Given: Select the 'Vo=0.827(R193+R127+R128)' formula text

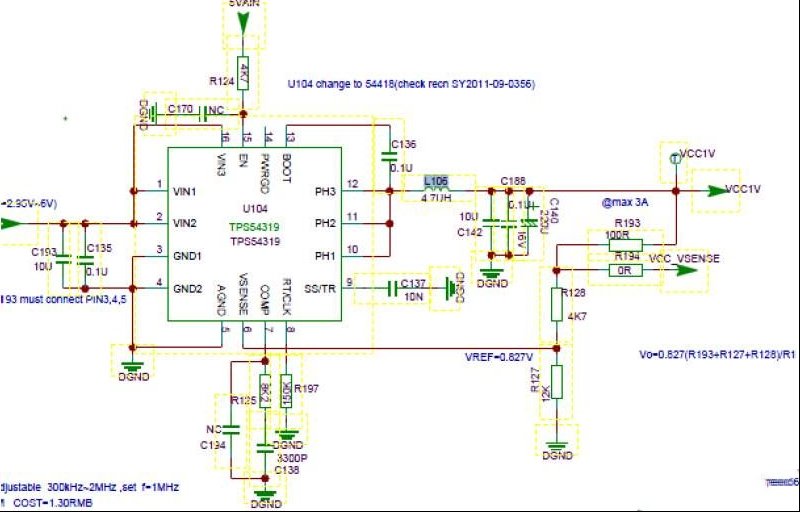Looking at the screenshot, I should pos(717,354).
